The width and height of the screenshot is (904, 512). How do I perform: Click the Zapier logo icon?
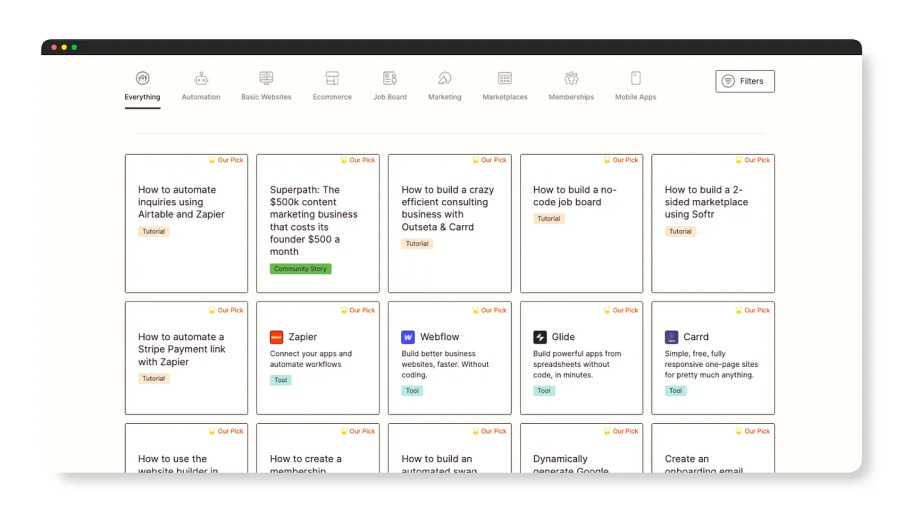coord(277,337)
